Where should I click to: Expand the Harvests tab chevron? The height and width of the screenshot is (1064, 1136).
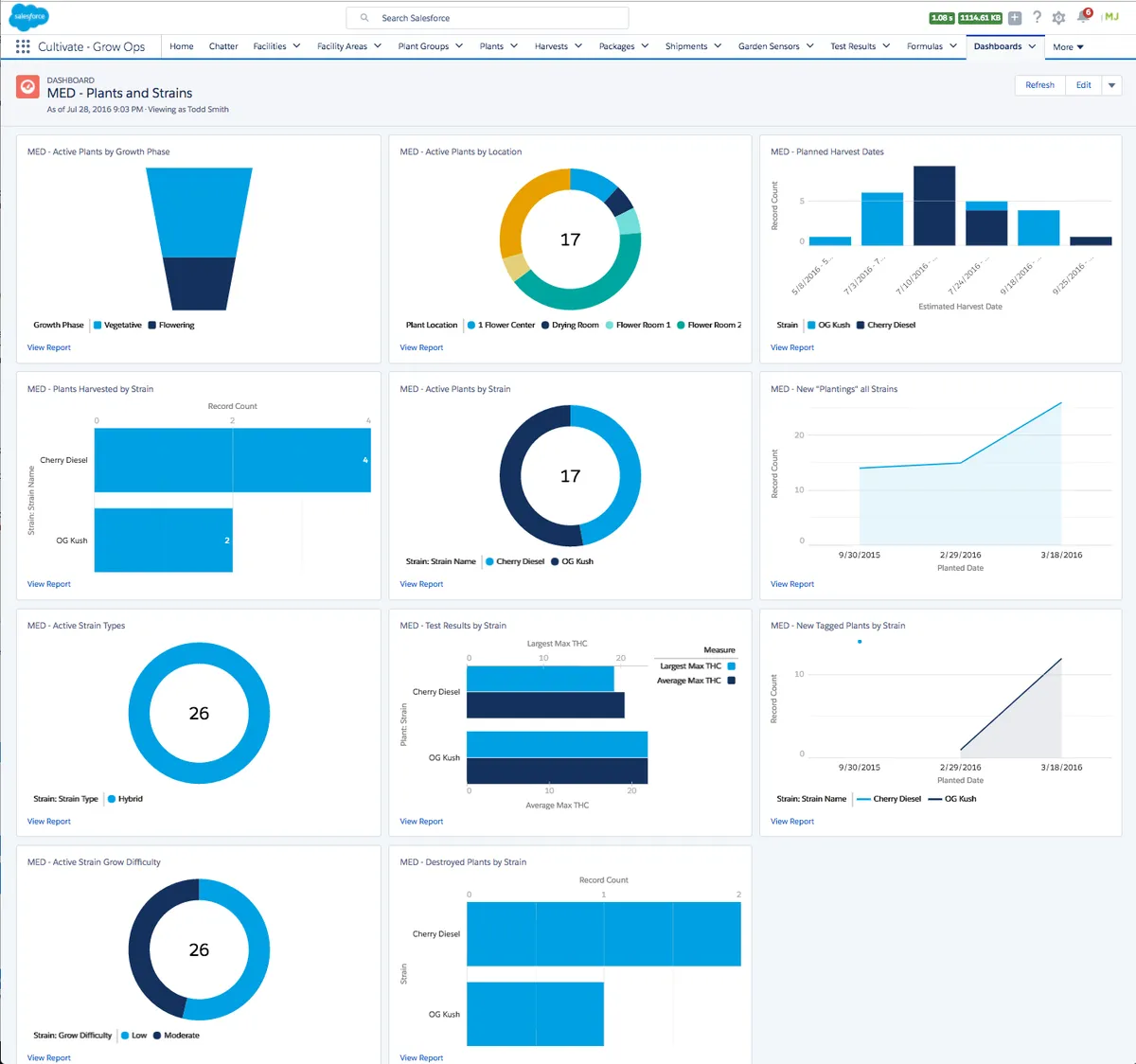pos(578,45)
